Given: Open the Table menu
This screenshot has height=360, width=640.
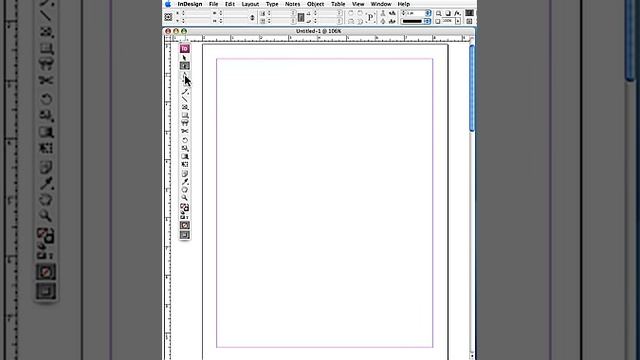Looking at the screenshot, I should pyautogui.click(x=338, y=4).
